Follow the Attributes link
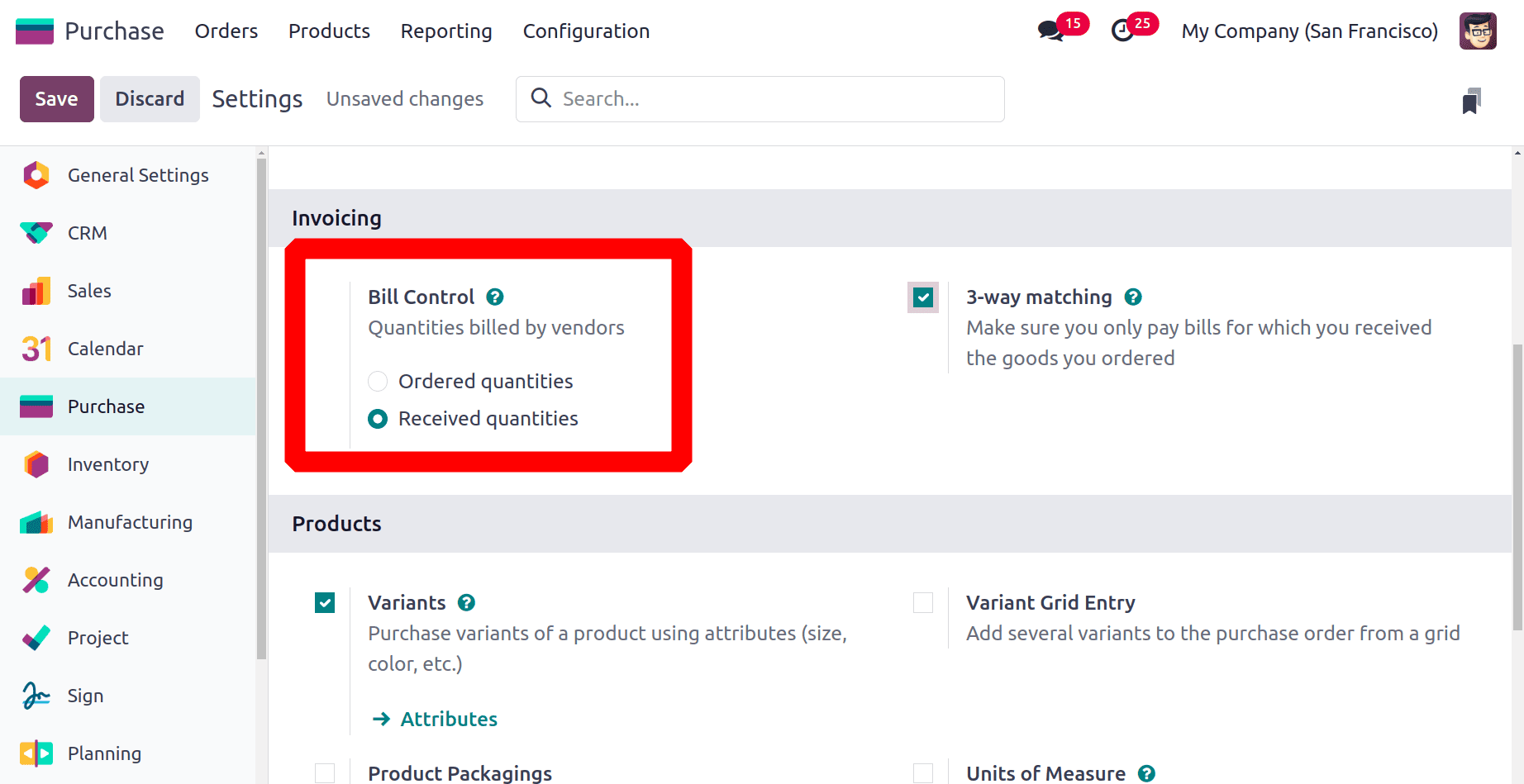Viewport: 1524px width, 784px height. (x=448, y=719)
